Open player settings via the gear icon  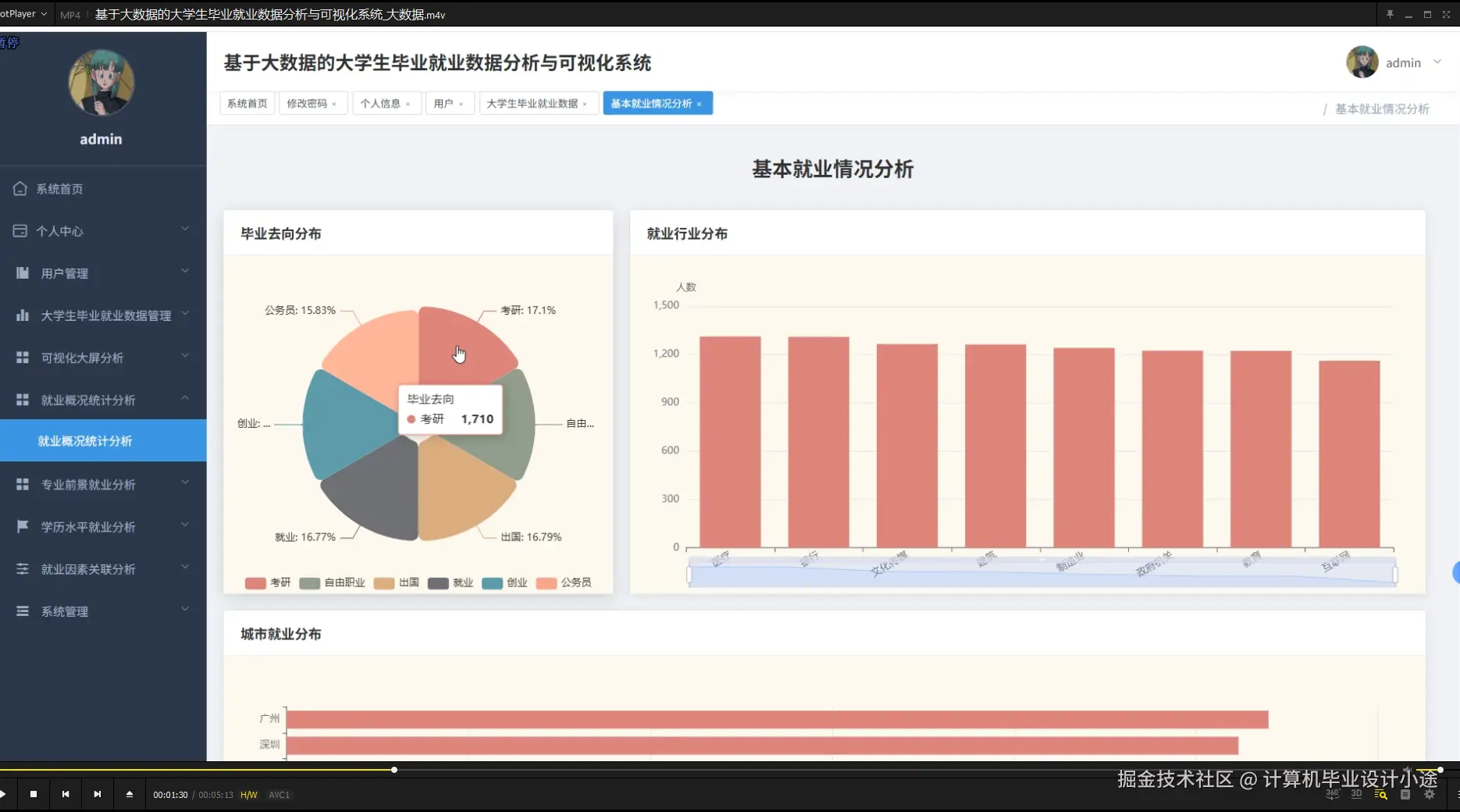click(x=1429, y=794)
